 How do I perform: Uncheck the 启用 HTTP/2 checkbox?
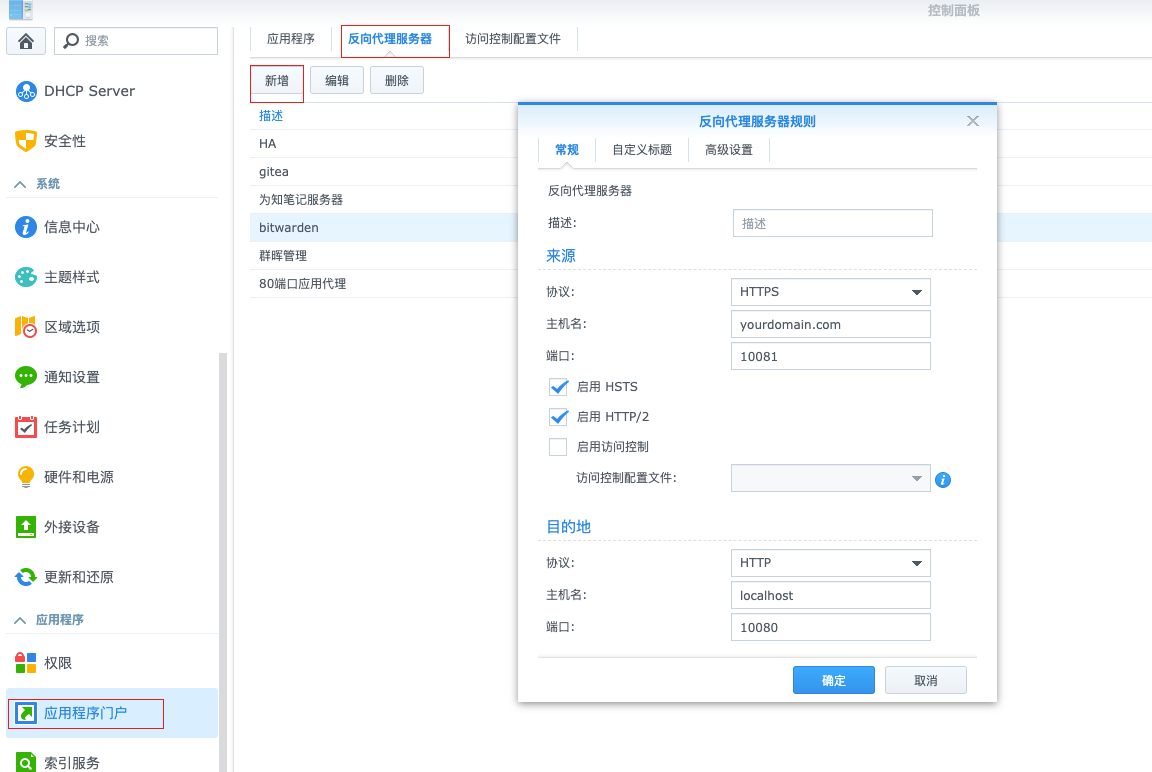(558, 417)
